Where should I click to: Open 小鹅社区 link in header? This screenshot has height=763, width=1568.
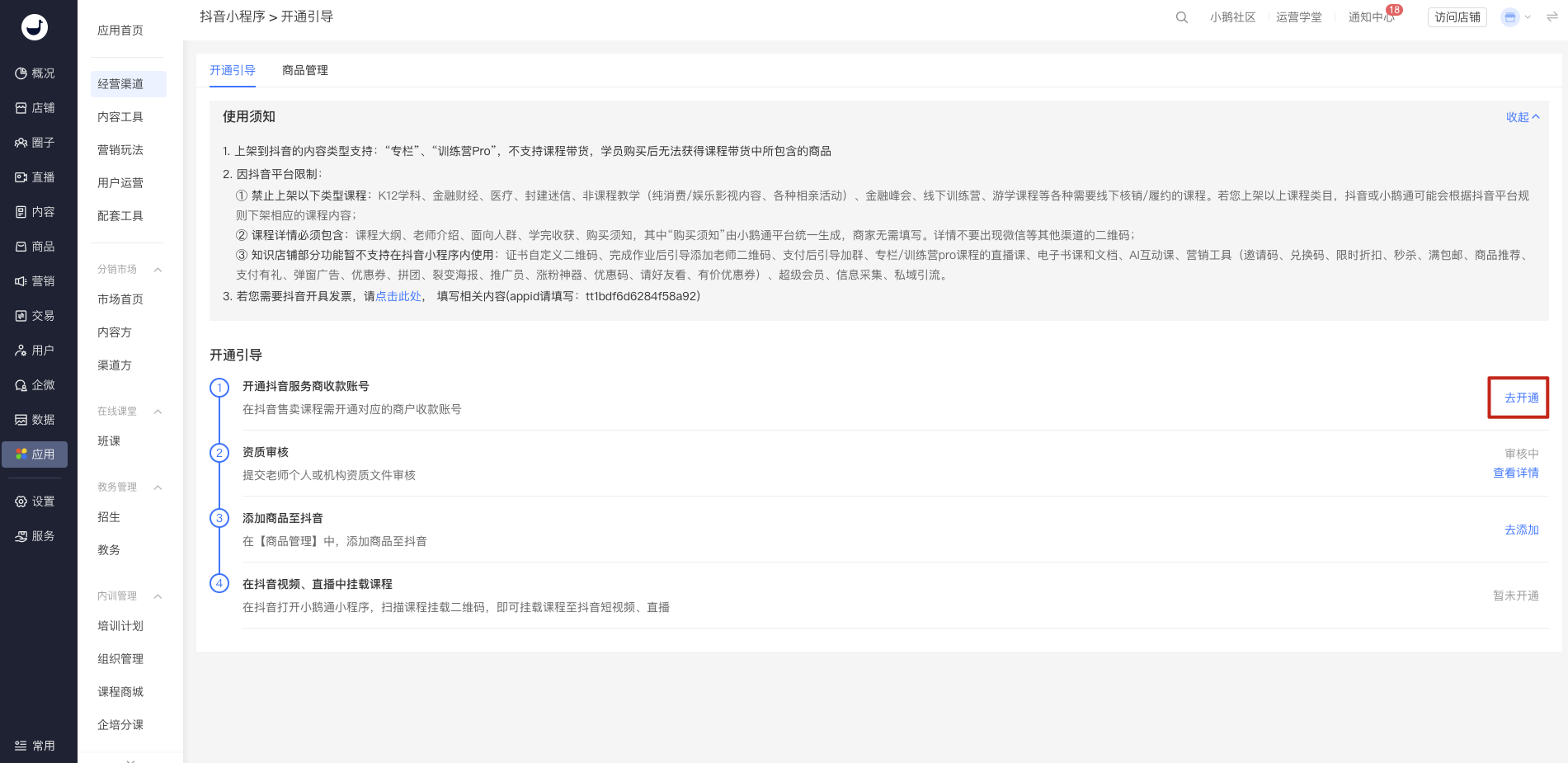[x=1232, y=17]
